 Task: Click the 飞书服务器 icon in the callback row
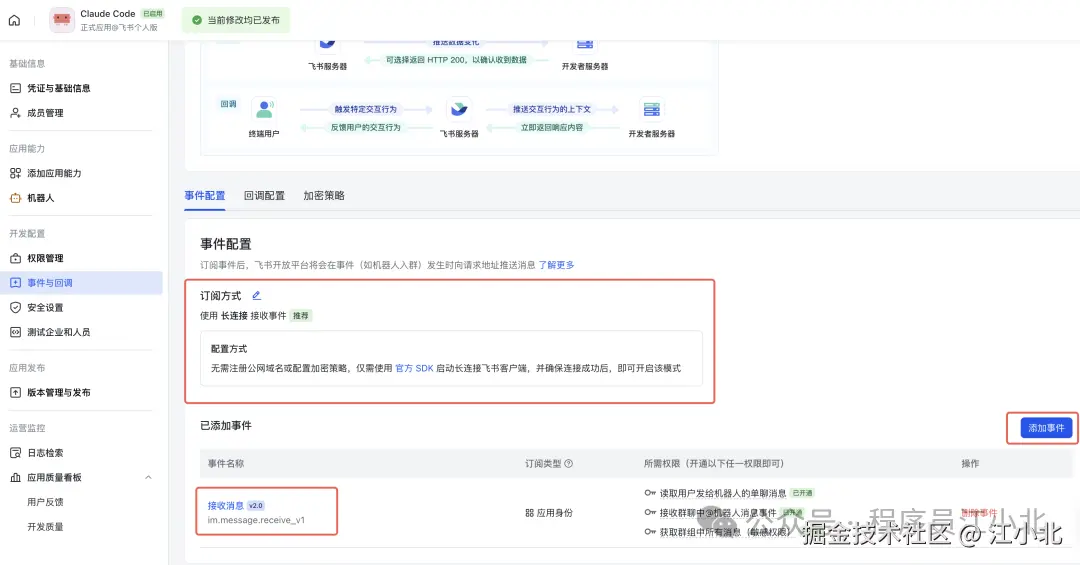tap(459, 110)
